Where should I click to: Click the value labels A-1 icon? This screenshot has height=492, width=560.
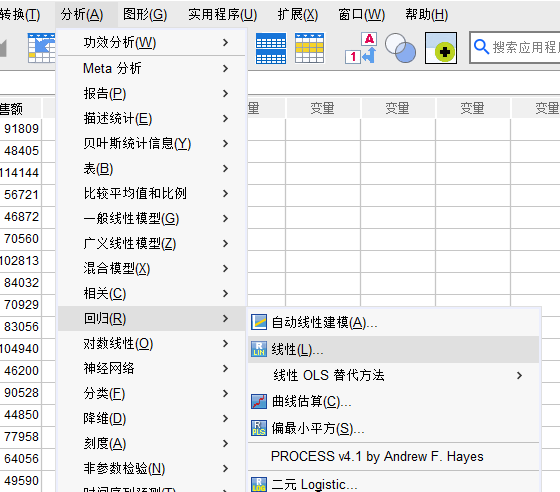pos(361,48)
